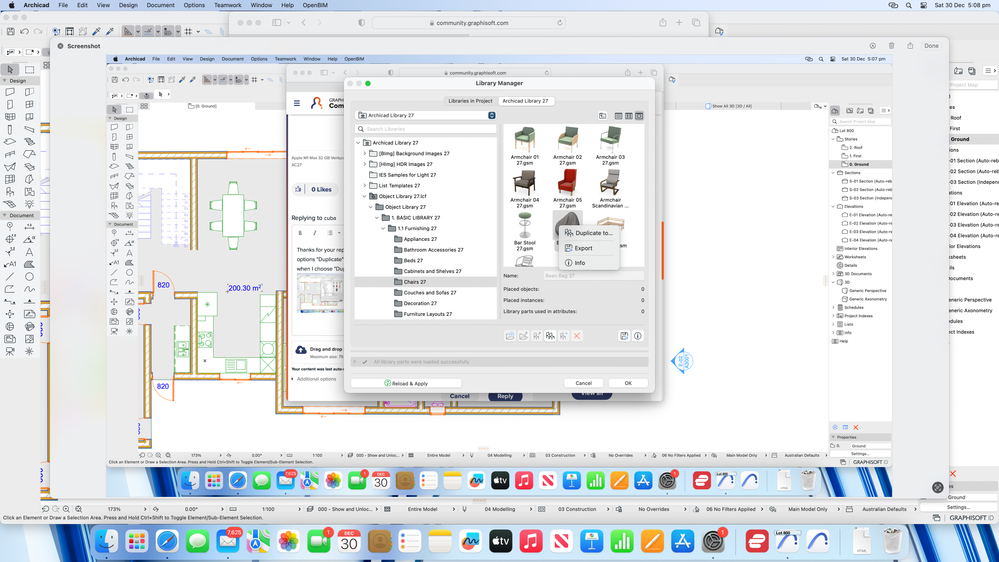Click the Search Libraries field

(426, 129)
